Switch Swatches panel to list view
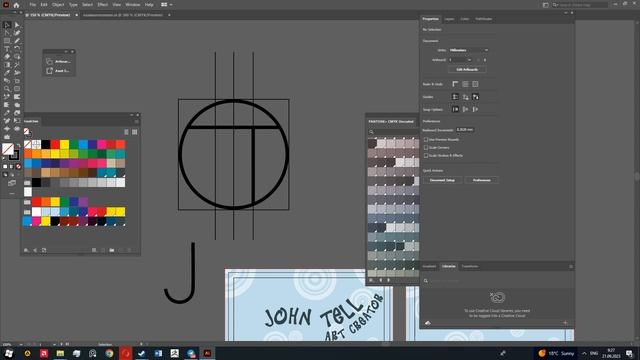This screenshot has height=360, width=640. (x=126, y=132)
